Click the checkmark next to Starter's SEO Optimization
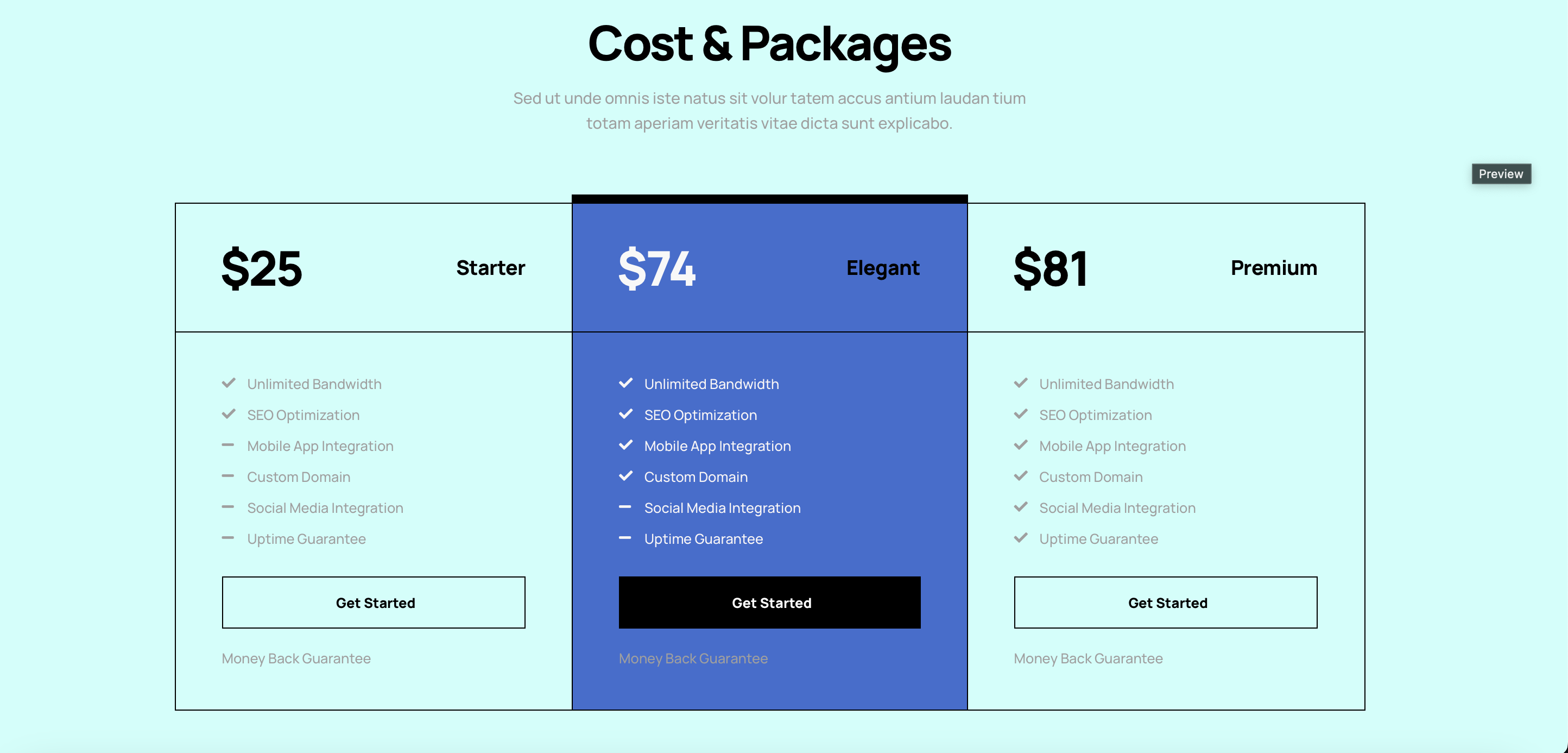This screenshot has width=1568, height=753. 228,415
